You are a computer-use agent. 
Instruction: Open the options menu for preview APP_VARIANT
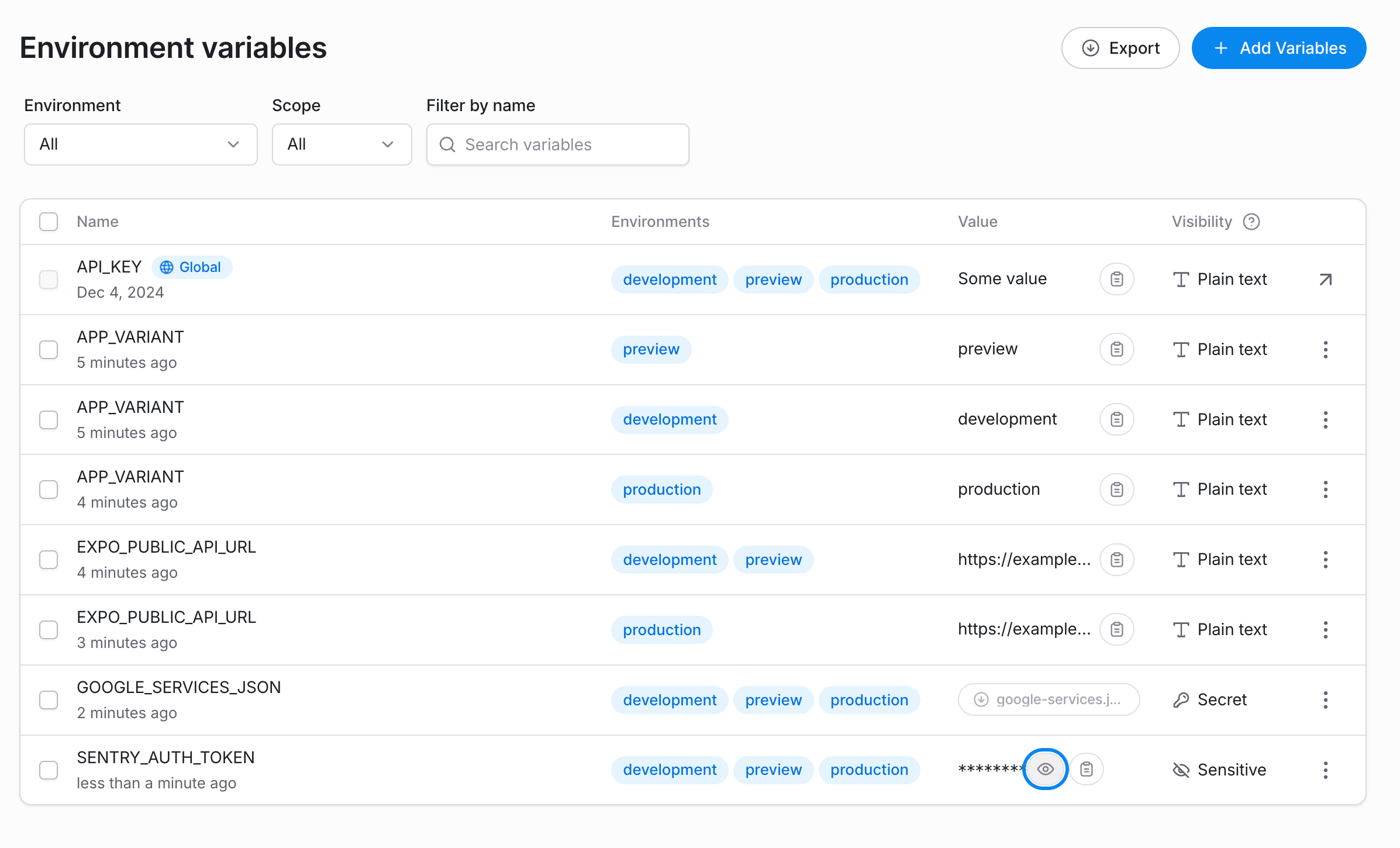[1325, 349]
